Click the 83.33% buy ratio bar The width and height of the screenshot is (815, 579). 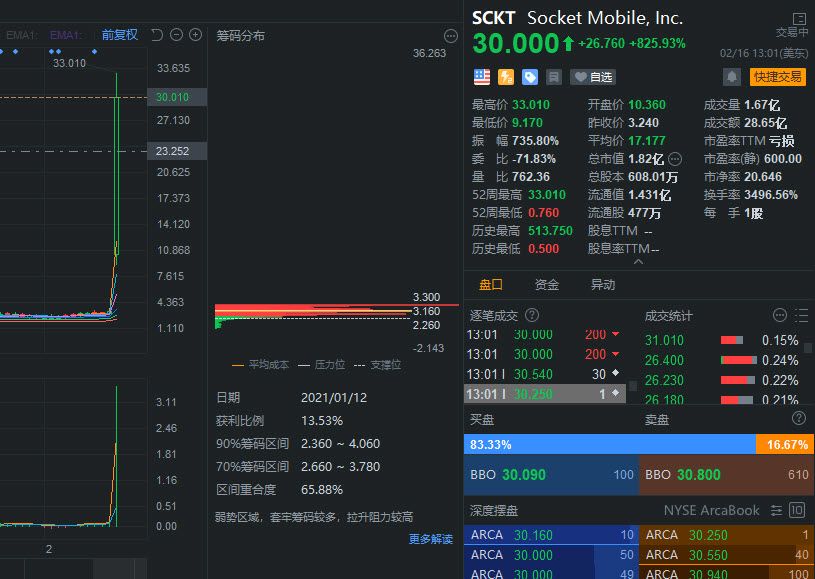pos(610,444)
